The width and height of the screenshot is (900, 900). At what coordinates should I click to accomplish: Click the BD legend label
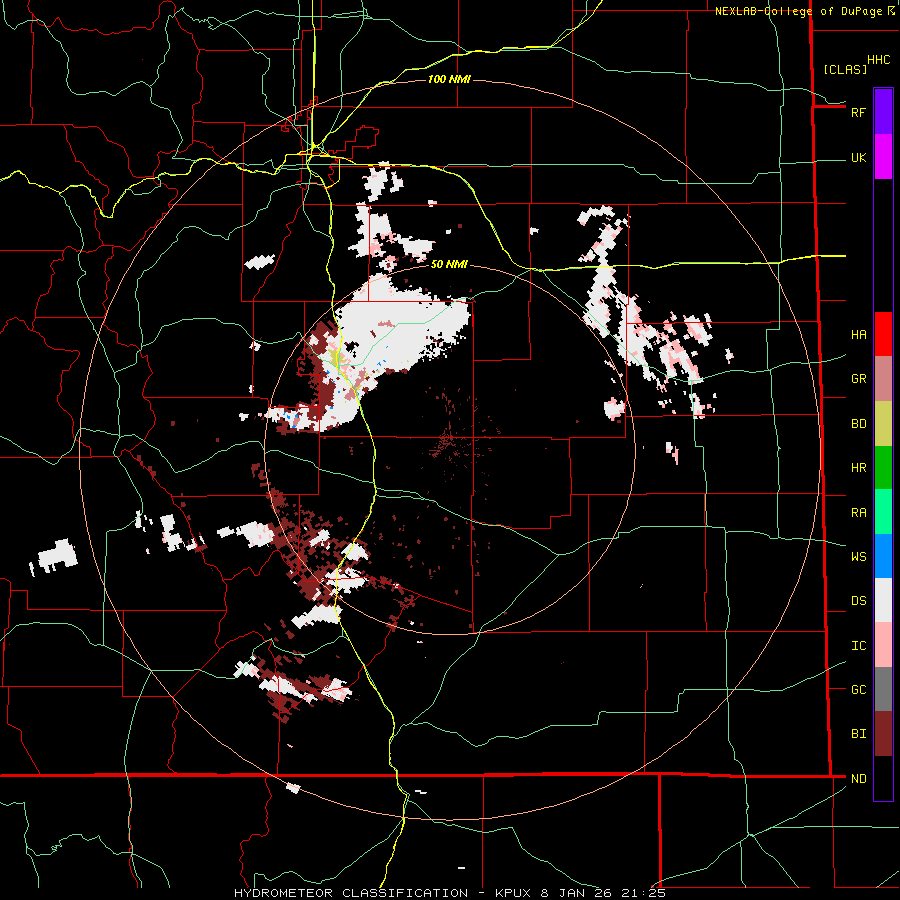(858, 424)
